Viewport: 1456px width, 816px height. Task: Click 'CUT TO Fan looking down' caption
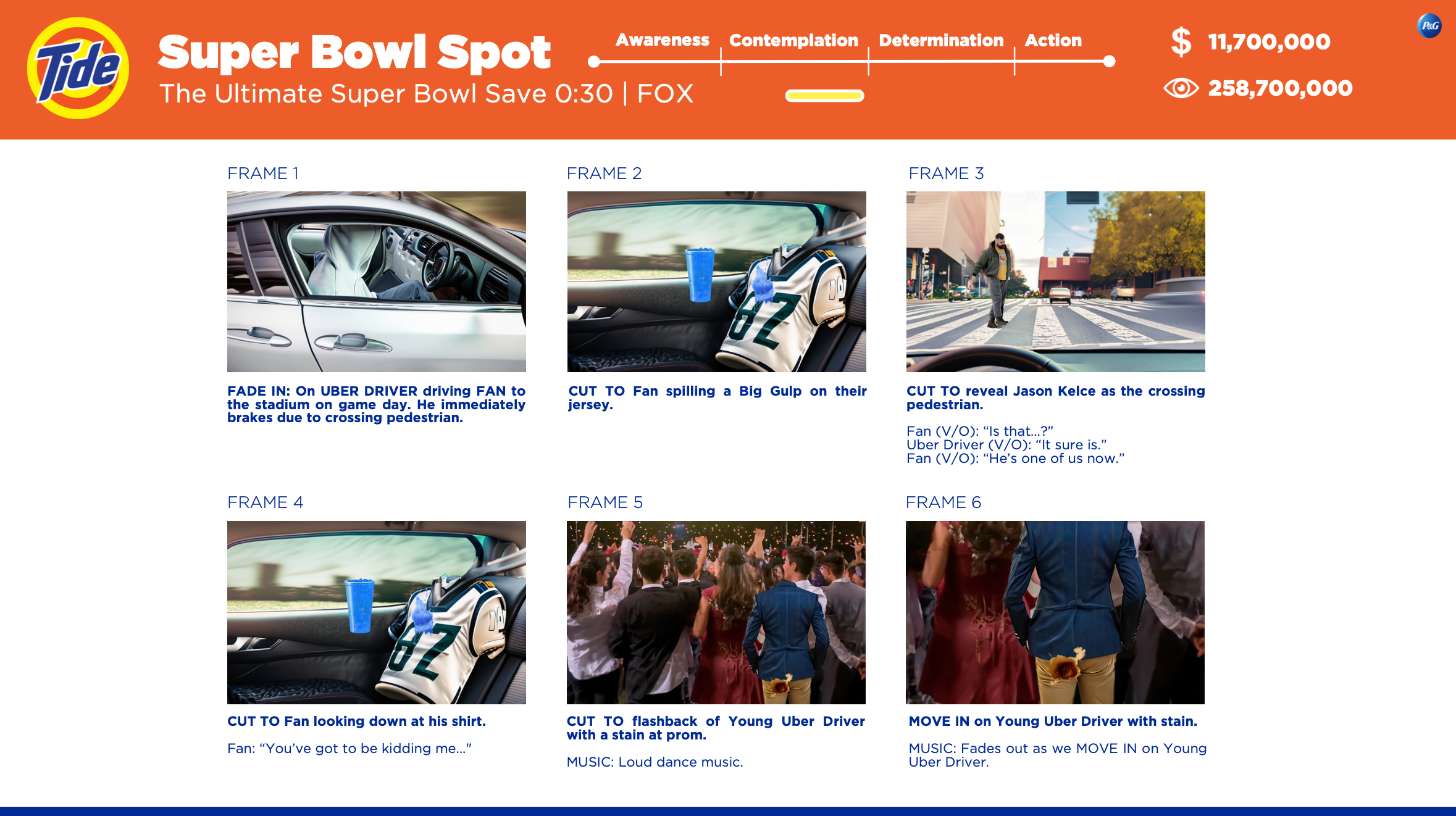tap(357, 721)
